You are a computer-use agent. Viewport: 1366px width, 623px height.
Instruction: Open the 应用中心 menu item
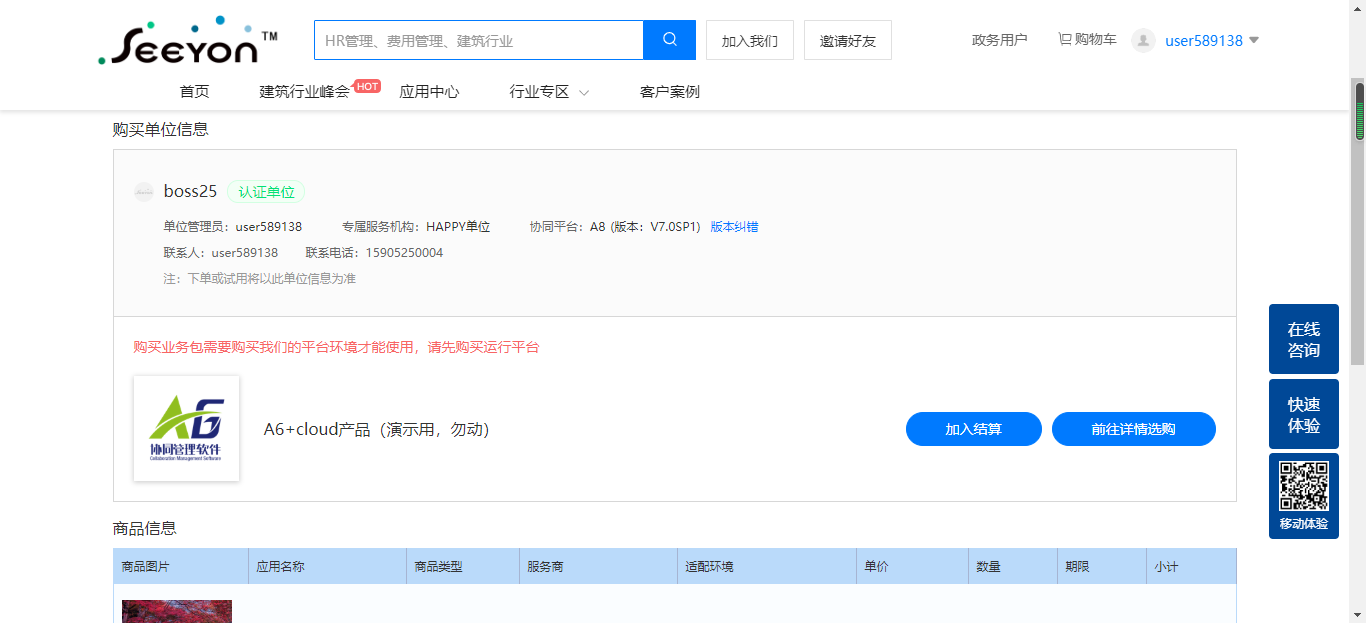[430, 92]
